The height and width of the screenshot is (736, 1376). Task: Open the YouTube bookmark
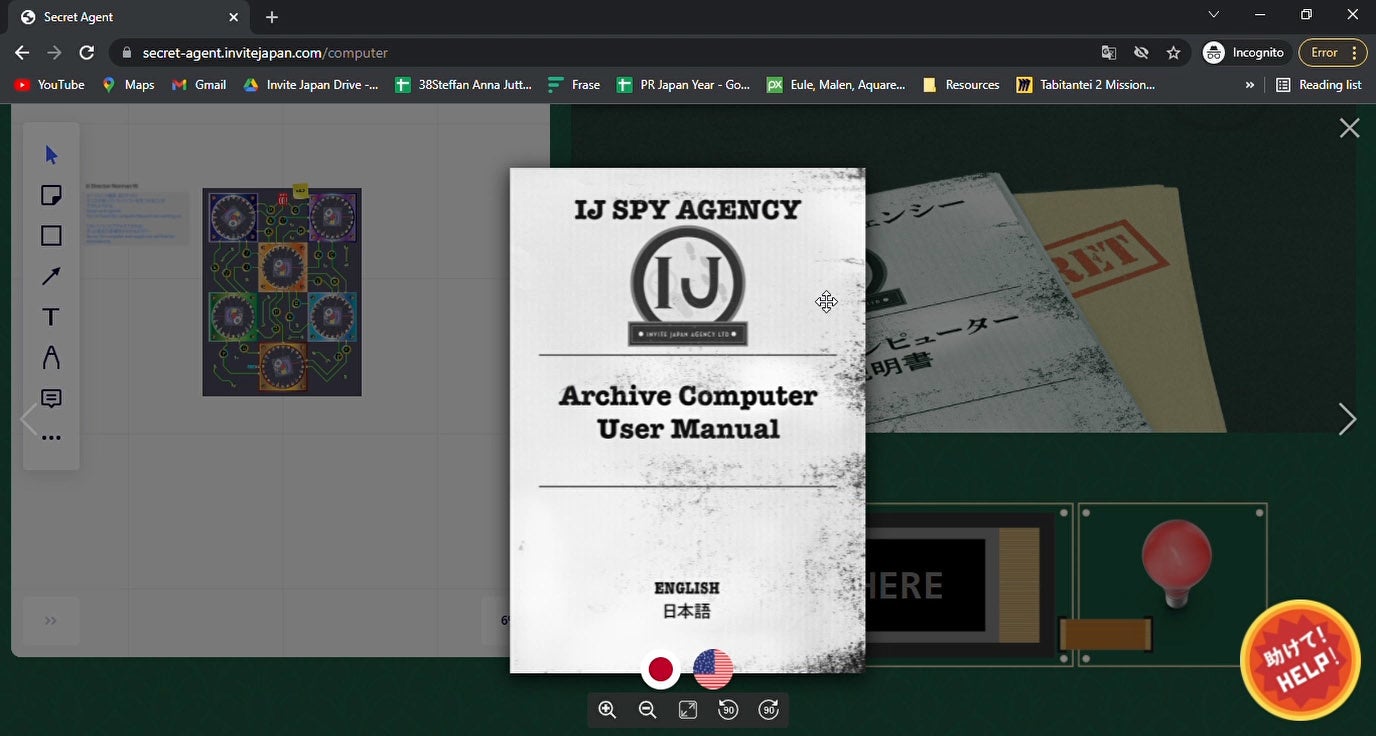pos(50,85)
